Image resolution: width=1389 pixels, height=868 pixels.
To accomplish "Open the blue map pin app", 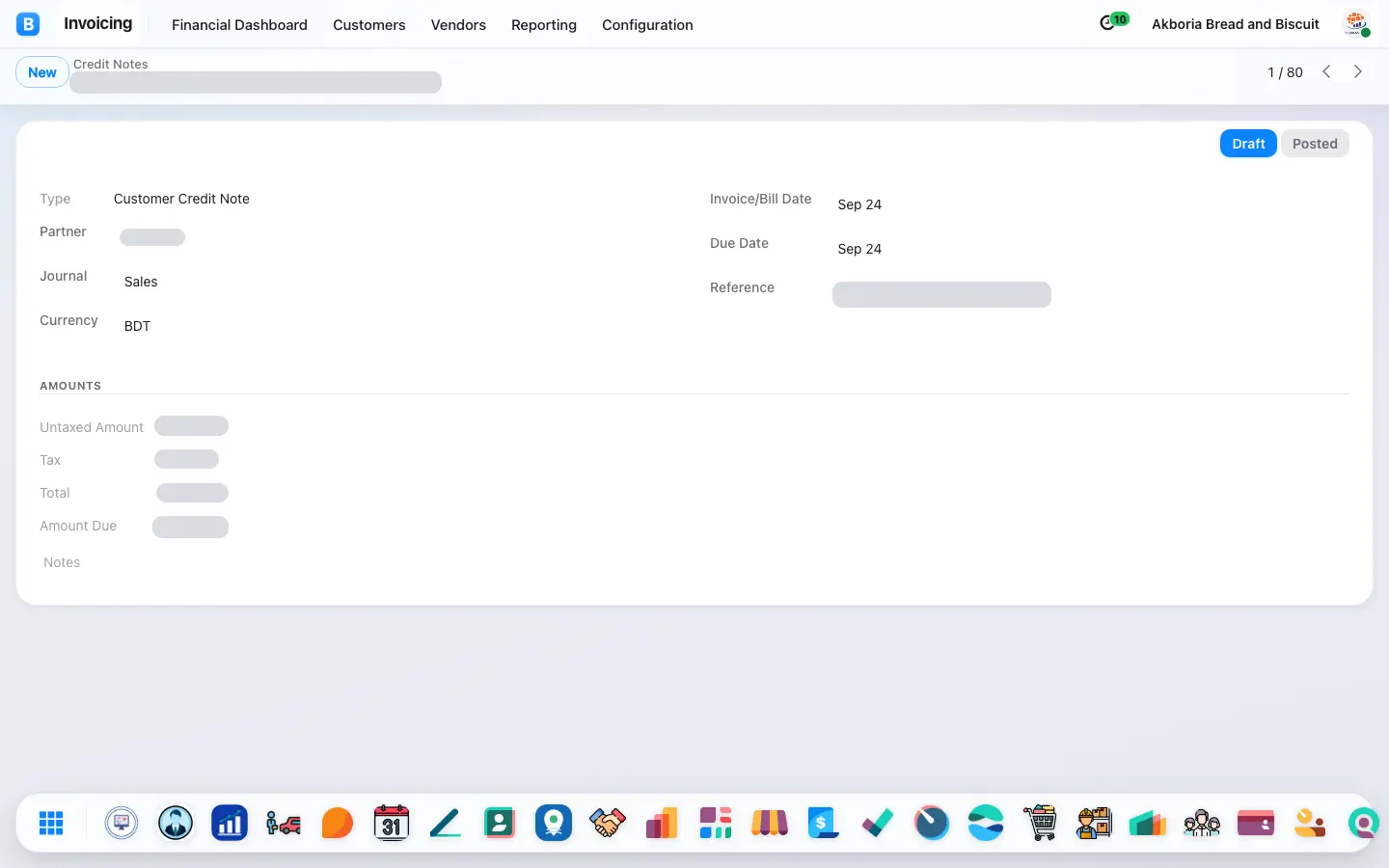I will coord(554,823).
